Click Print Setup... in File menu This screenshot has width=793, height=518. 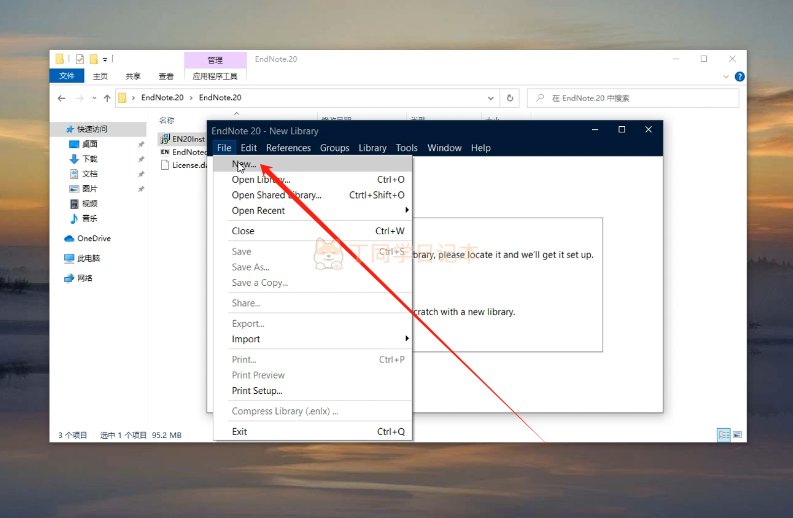coord(257,391)
